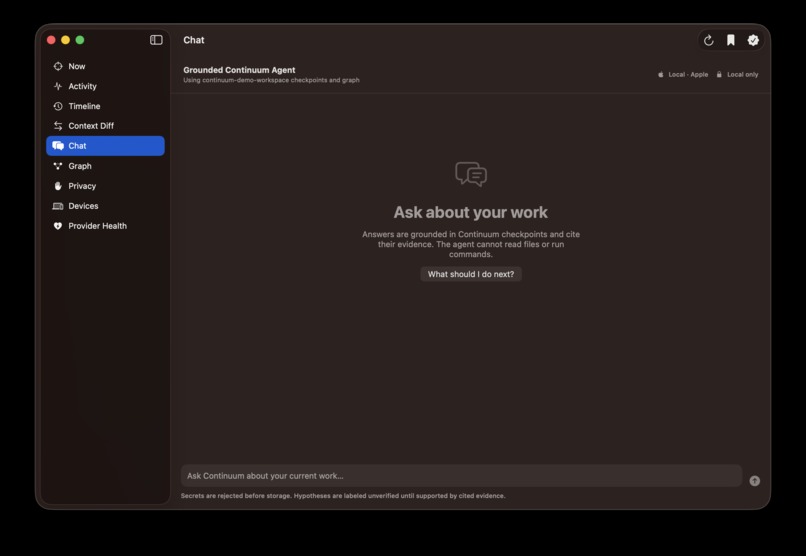Image resolution: width=806 pixels, height=556 pixels.
Task: Click the Local - Apple provider label
Action: point(688,75)
